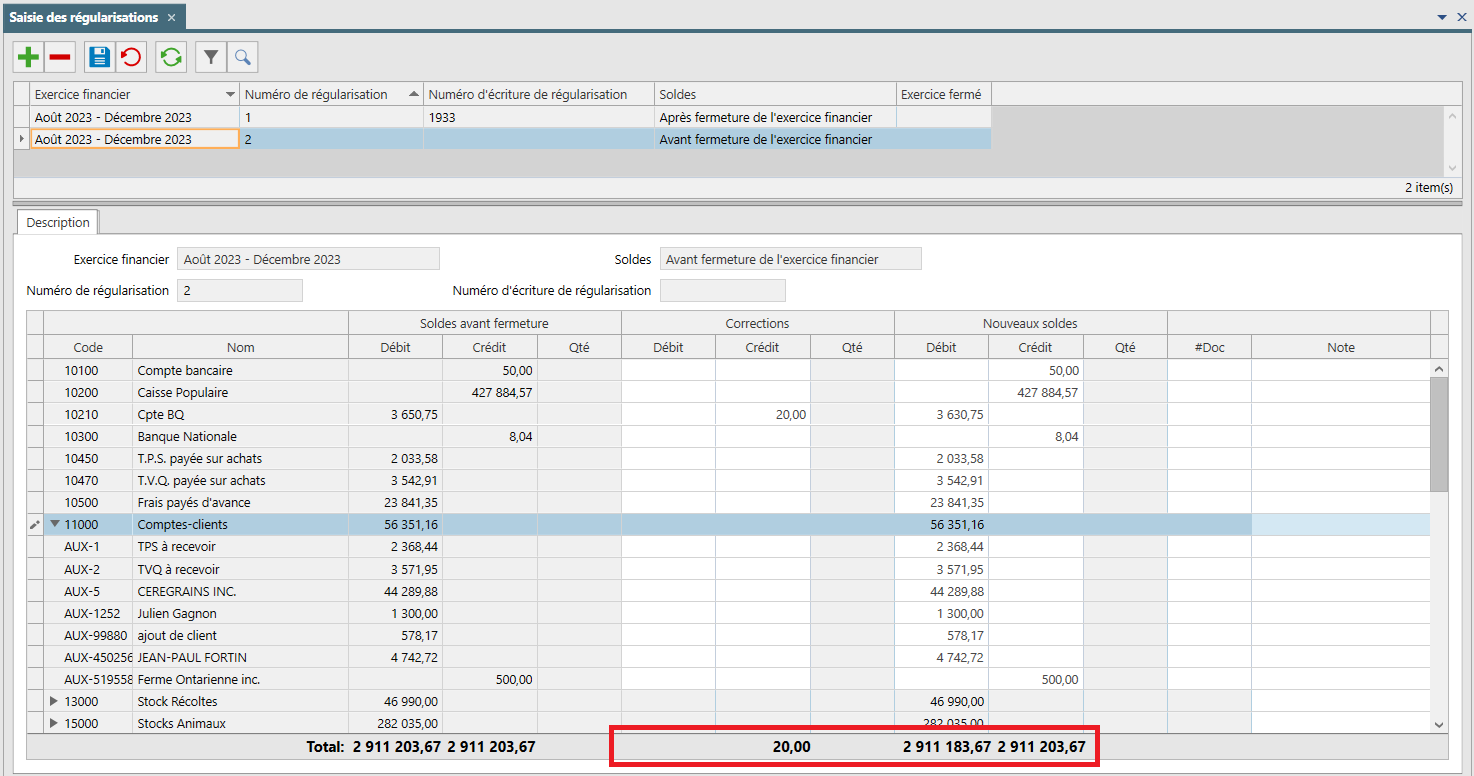Open the tab list arrow at top right
1474x776 pixels.
point(1442,18)
